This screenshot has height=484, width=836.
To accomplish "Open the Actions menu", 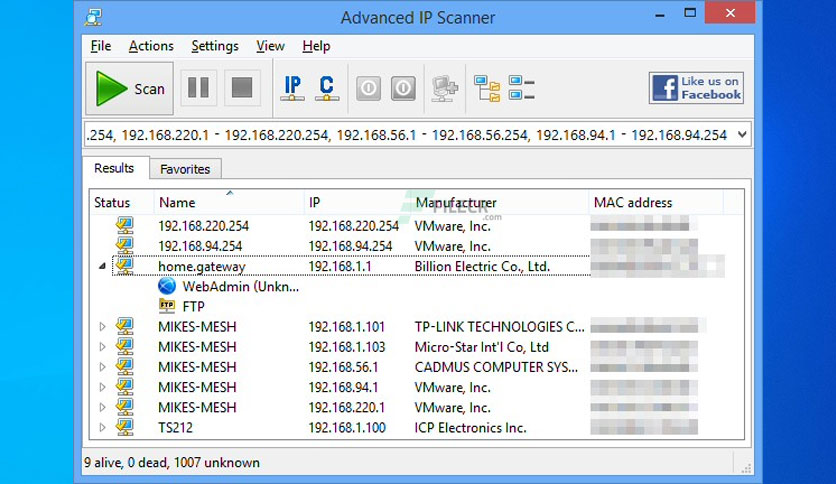I will (151, 46).
